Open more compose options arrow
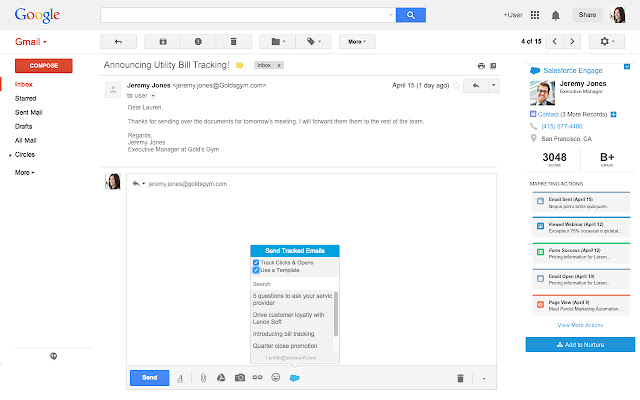The height and width of the screenshot is (400, 640). 484,379
